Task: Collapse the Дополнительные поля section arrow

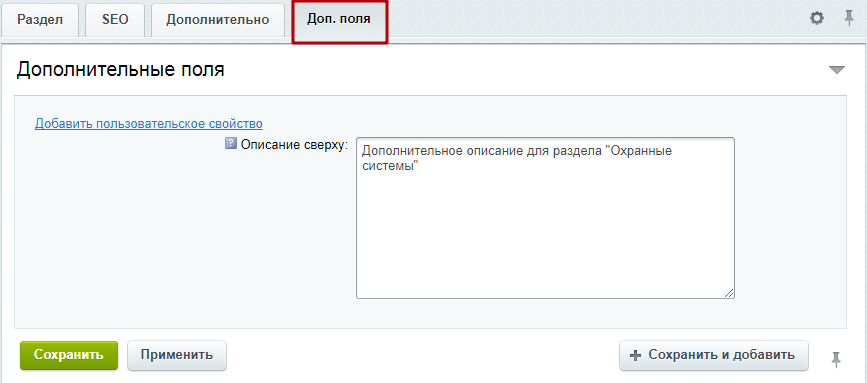Action: [x=837, y=70]
